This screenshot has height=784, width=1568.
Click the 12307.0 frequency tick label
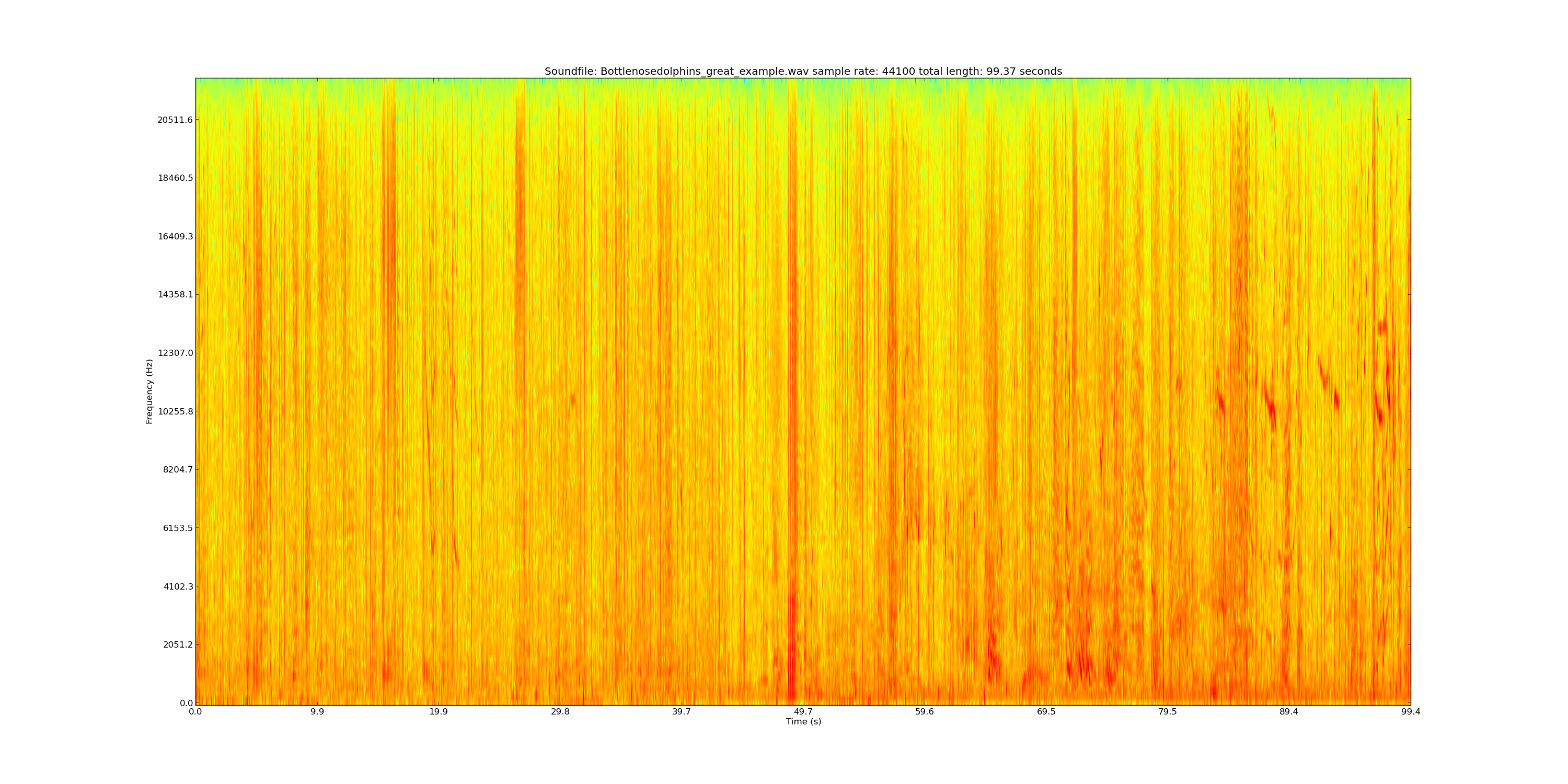pos(175,353)
